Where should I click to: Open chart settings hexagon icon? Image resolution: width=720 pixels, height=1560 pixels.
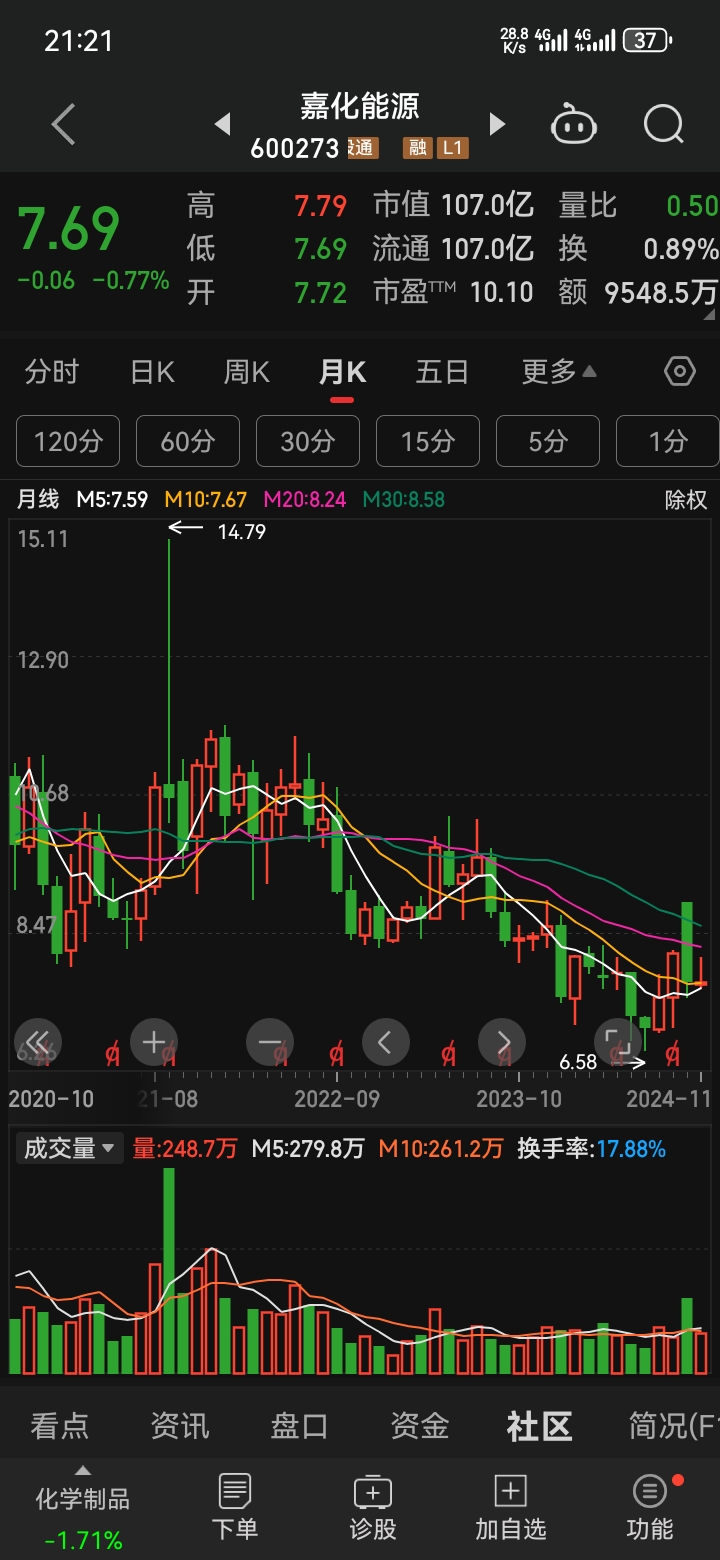pyautogui.click(x=679, y=372)
